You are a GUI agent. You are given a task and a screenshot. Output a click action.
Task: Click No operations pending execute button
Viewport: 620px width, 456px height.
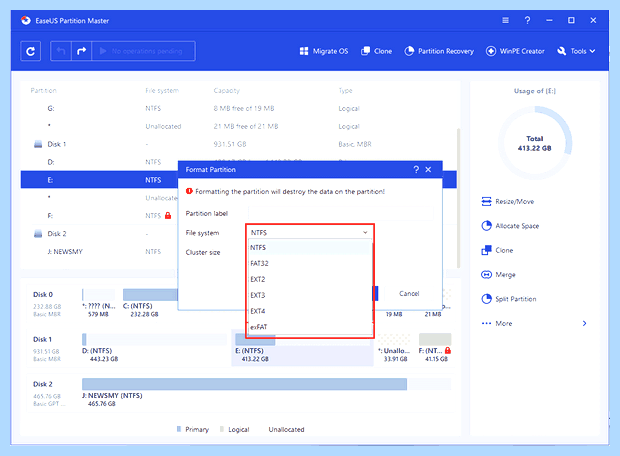click(144, 51)
